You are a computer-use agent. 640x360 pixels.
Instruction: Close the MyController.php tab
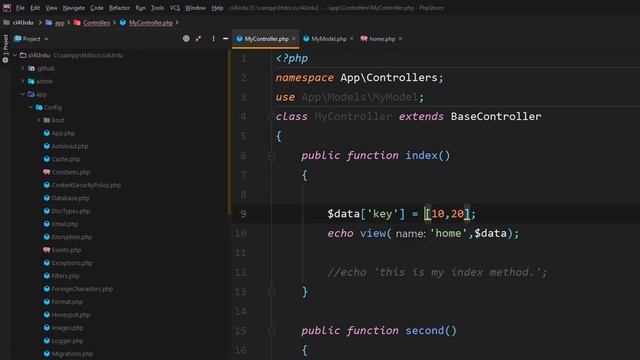click(x=294, y=39)
